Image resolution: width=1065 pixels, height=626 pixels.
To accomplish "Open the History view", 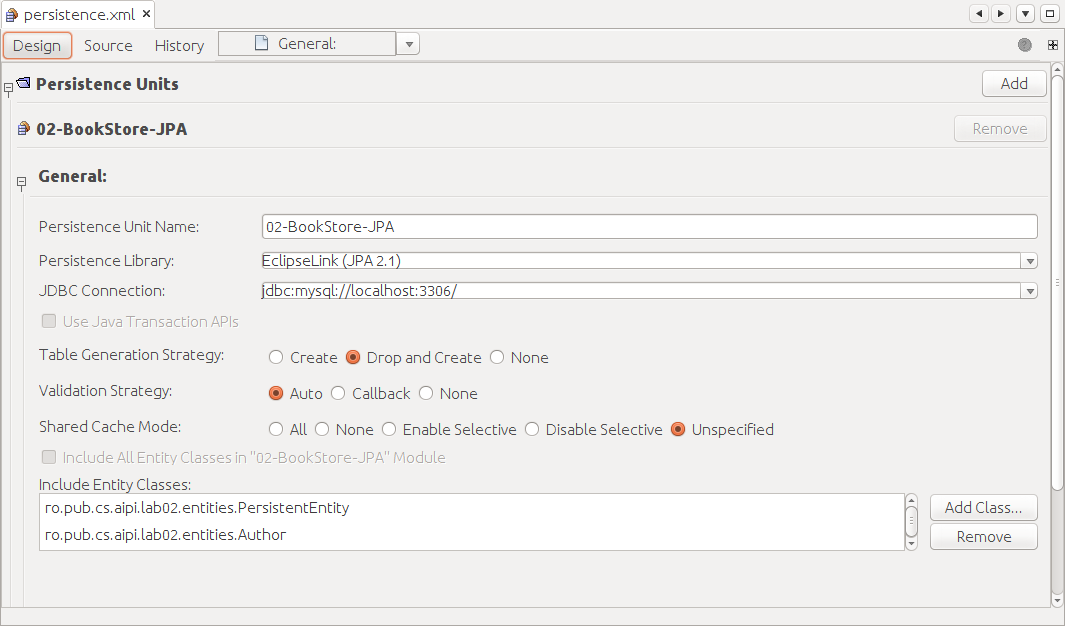I will [179, 45].
